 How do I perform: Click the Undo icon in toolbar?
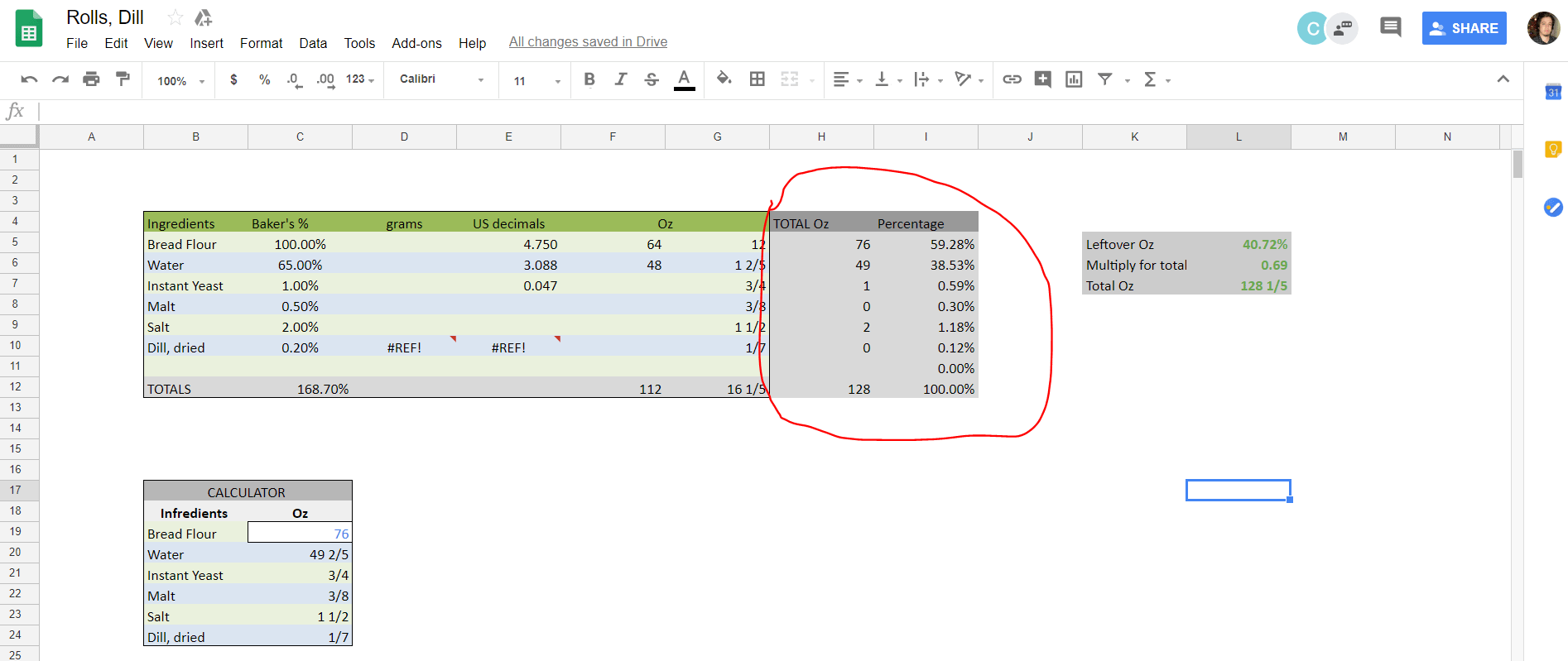coord(29,79)
